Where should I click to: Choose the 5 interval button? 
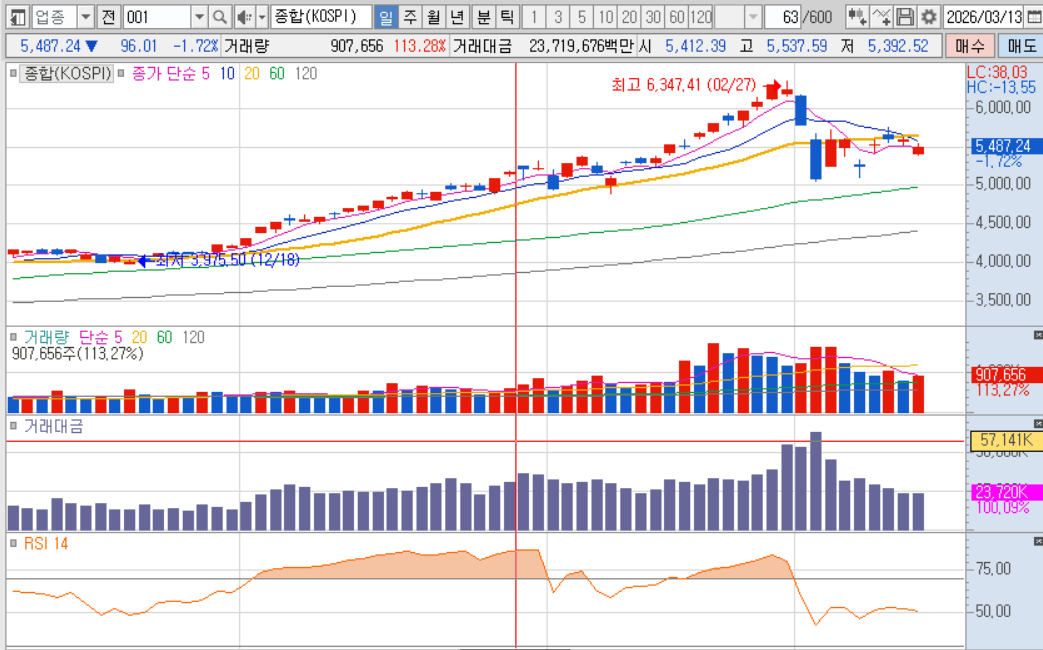(581, 17)
